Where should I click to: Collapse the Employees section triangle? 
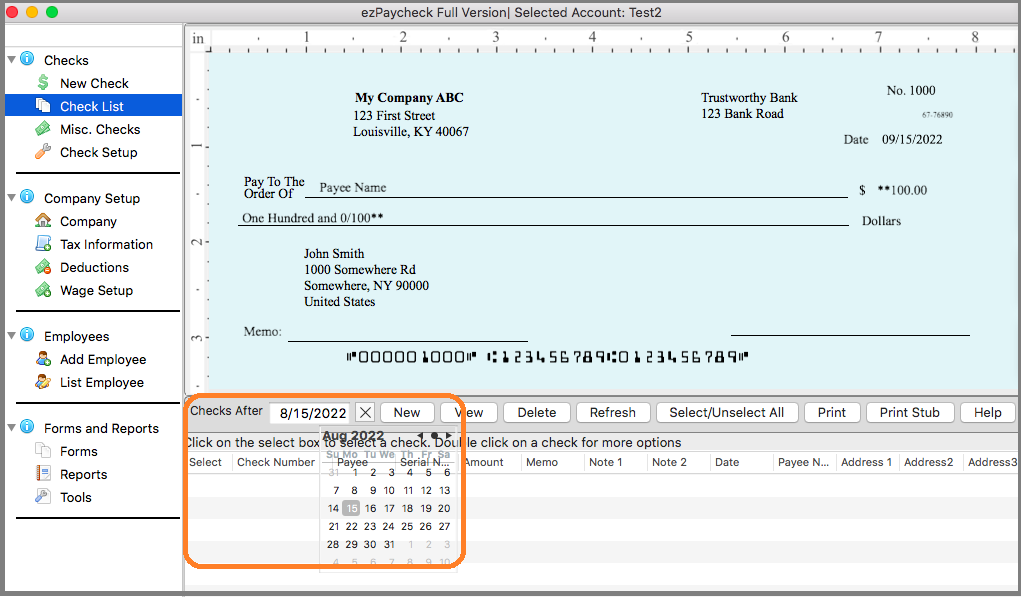click(x=12, y=336)
